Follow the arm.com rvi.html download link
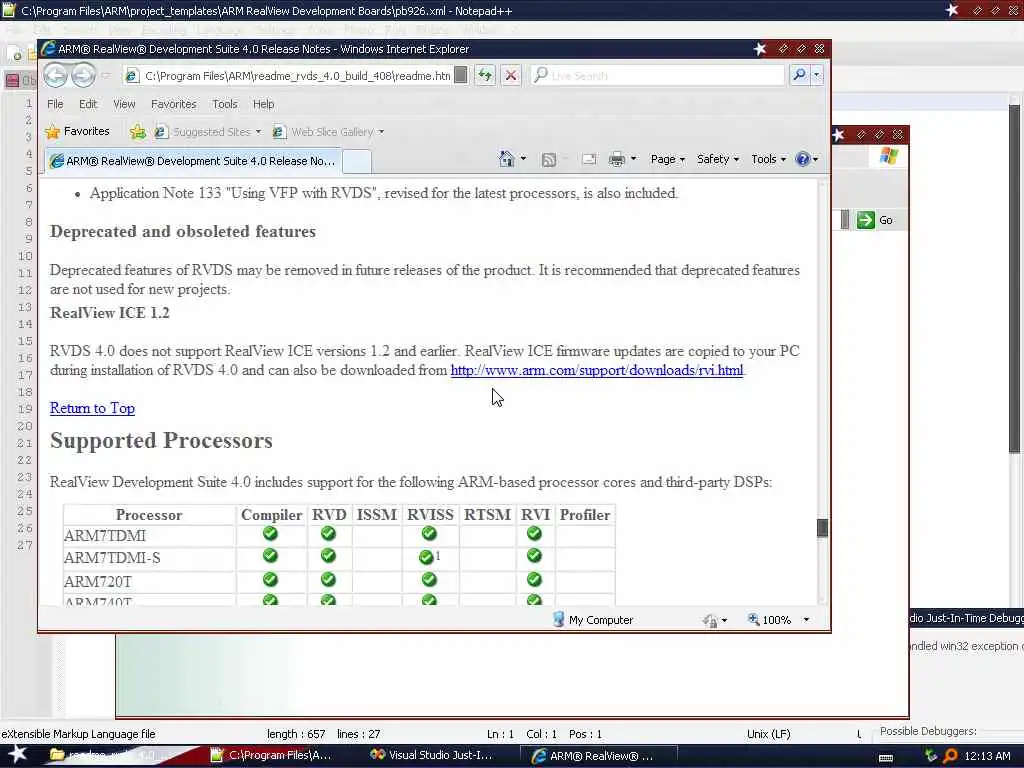This screenshot has height=768, width=1024. 597,370
